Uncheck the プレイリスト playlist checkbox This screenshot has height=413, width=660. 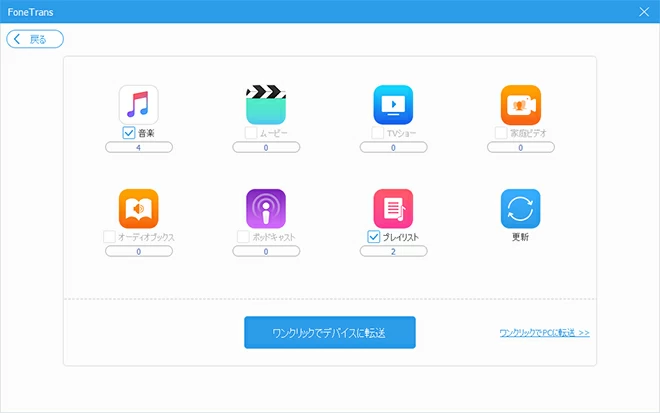(374, 237)
